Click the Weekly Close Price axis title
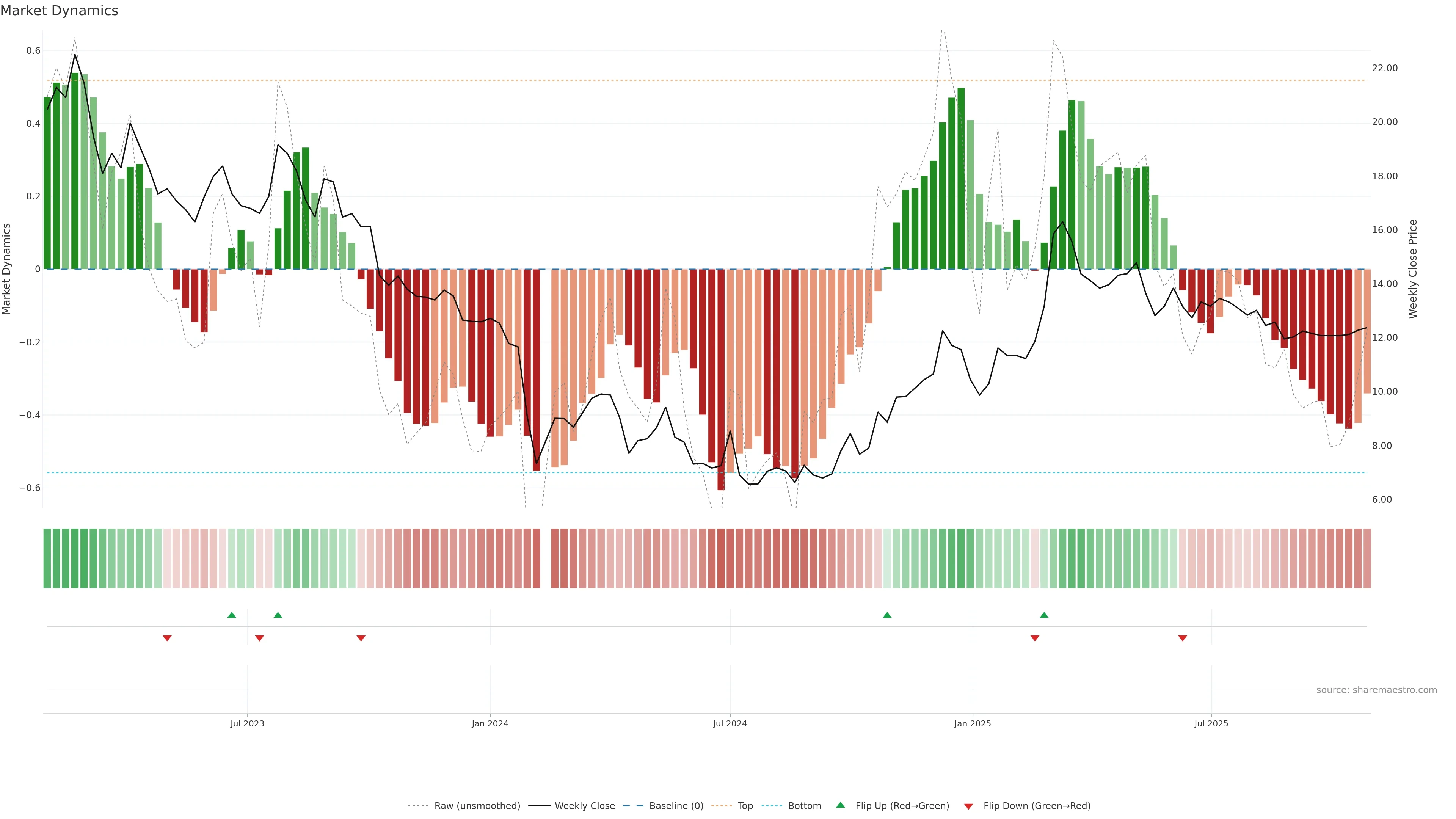The width and height of the screenshot is (1456, 819). pyautogui.click(x=1412, y=269)
